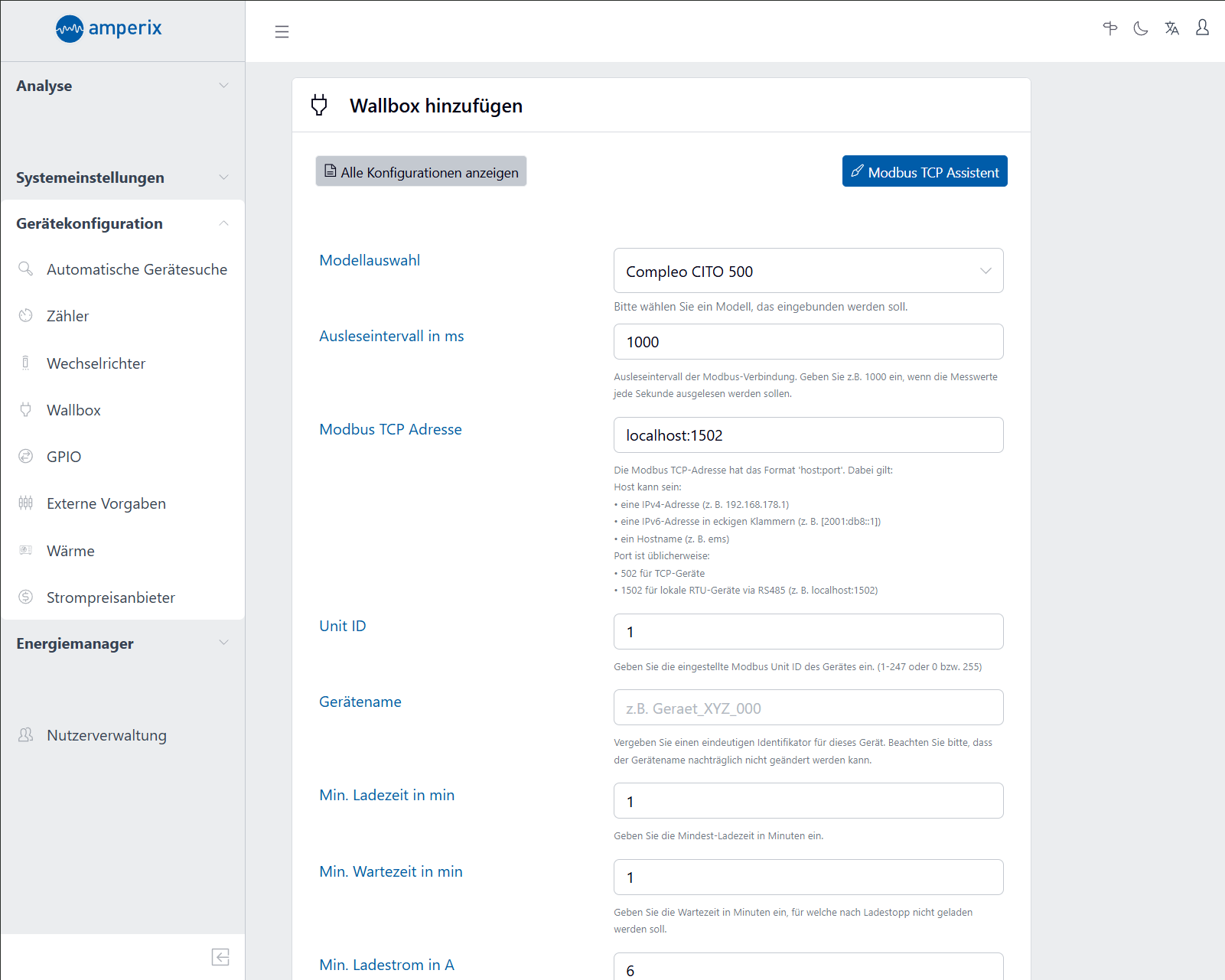Click the Gerätename input field
Screen dimensions: 1225x980
coord(808,708)
